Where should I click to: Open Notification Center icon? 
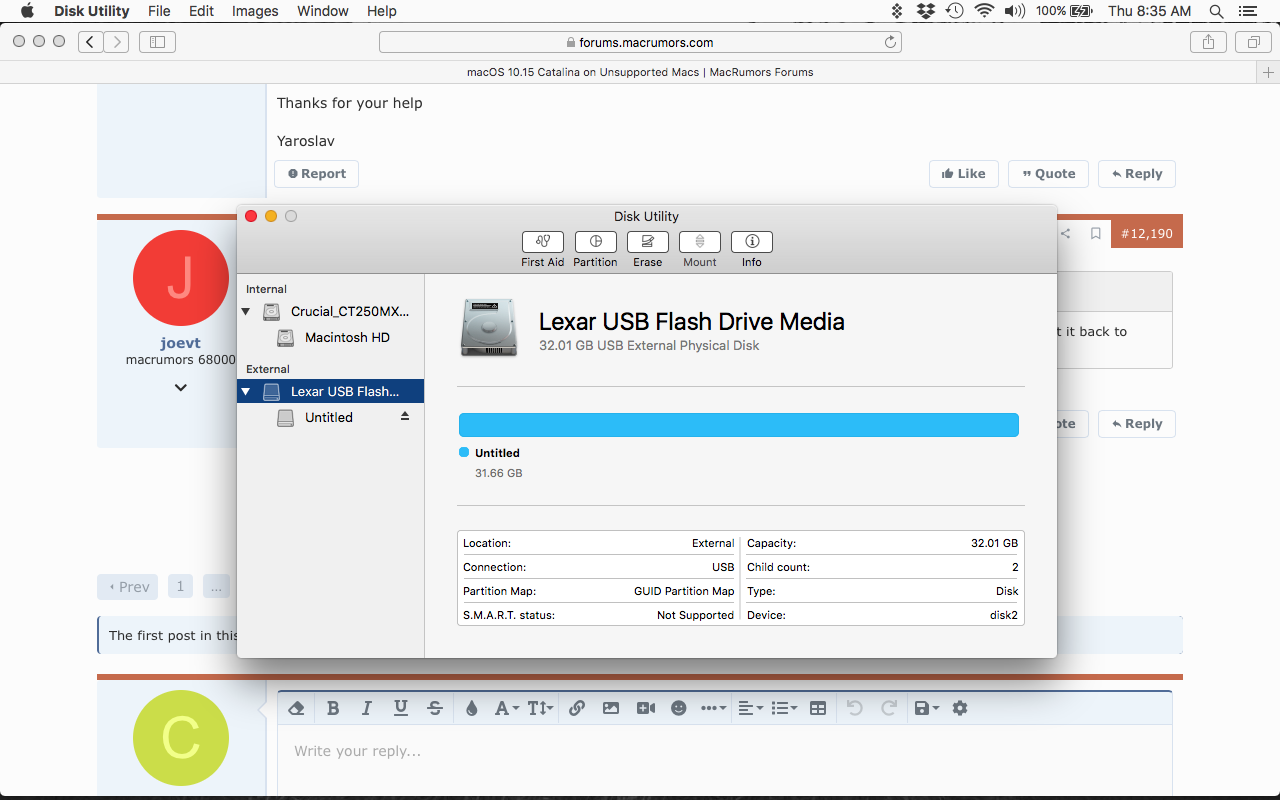1247,11
